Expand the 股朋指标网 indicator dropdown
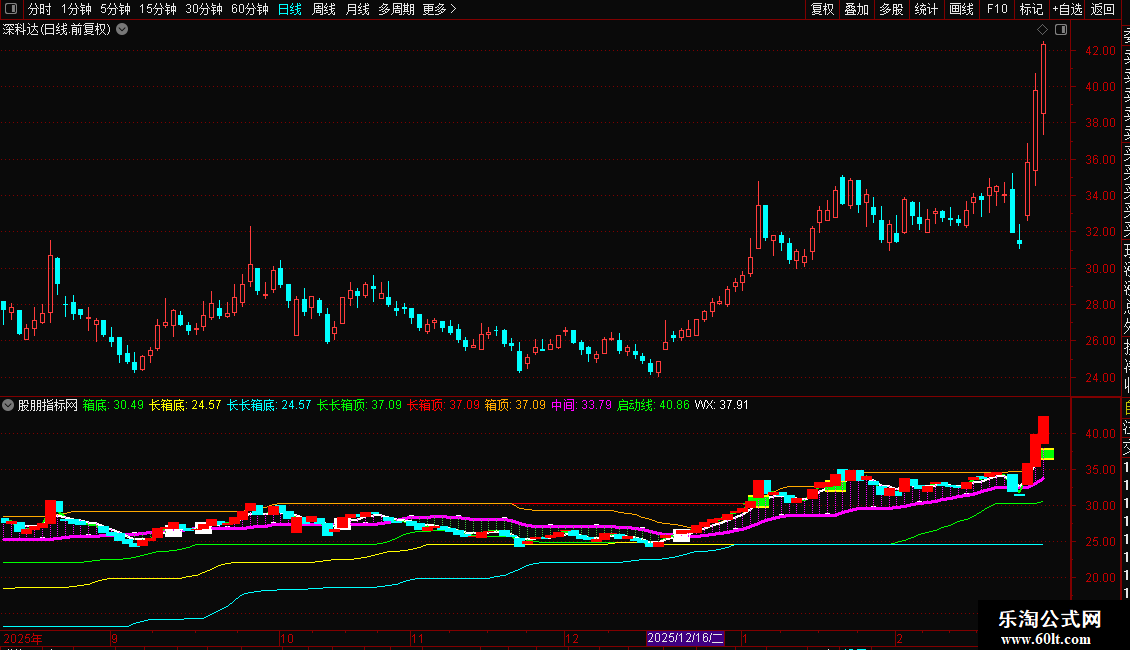The image size is (1130, 650). pyautogui.click(x=9, y=405)
